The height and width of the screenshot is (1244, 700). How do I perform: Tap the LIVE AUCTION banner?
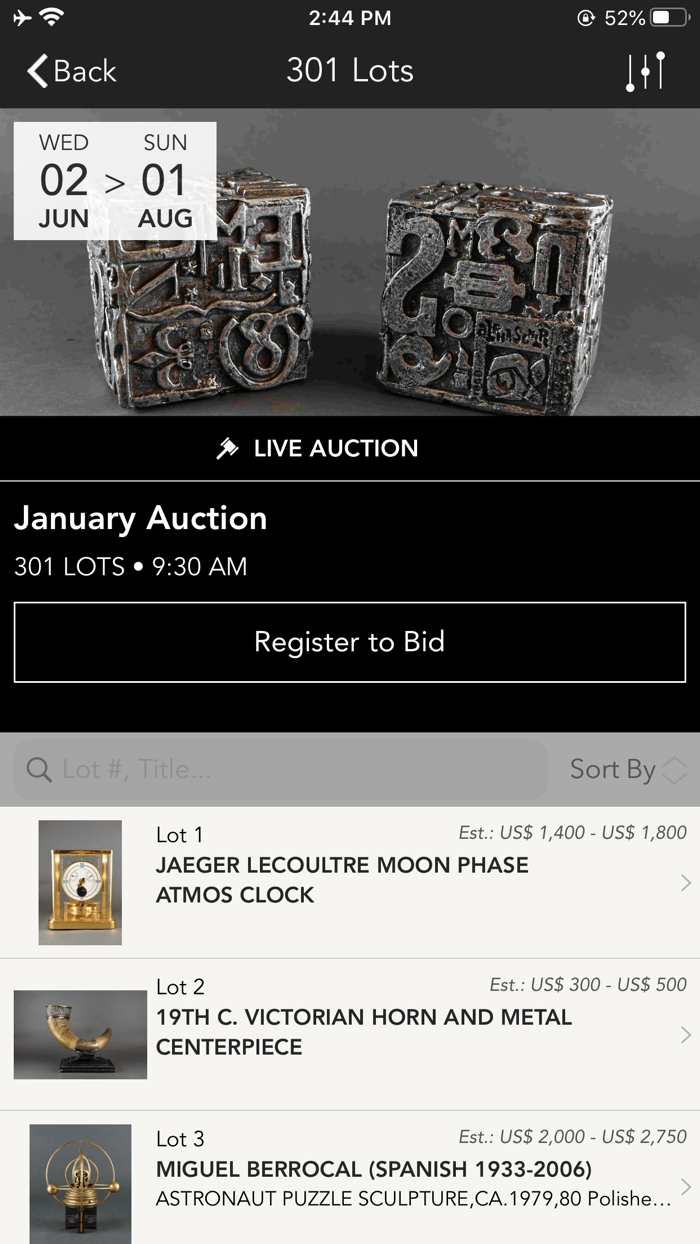click(350, 448)
